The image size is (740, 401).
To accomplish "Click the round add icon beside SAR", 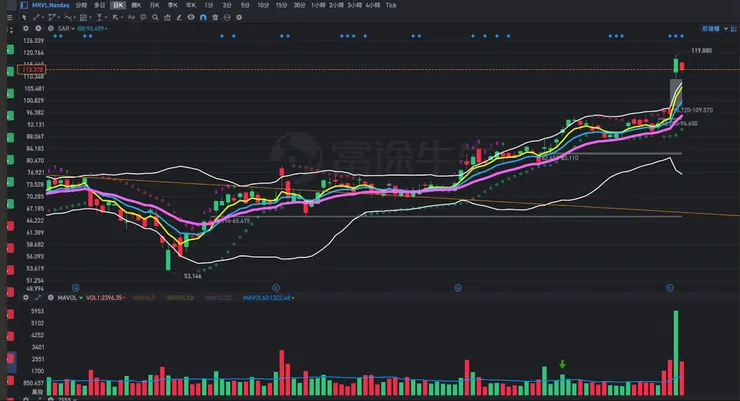I will click(38, 29).
